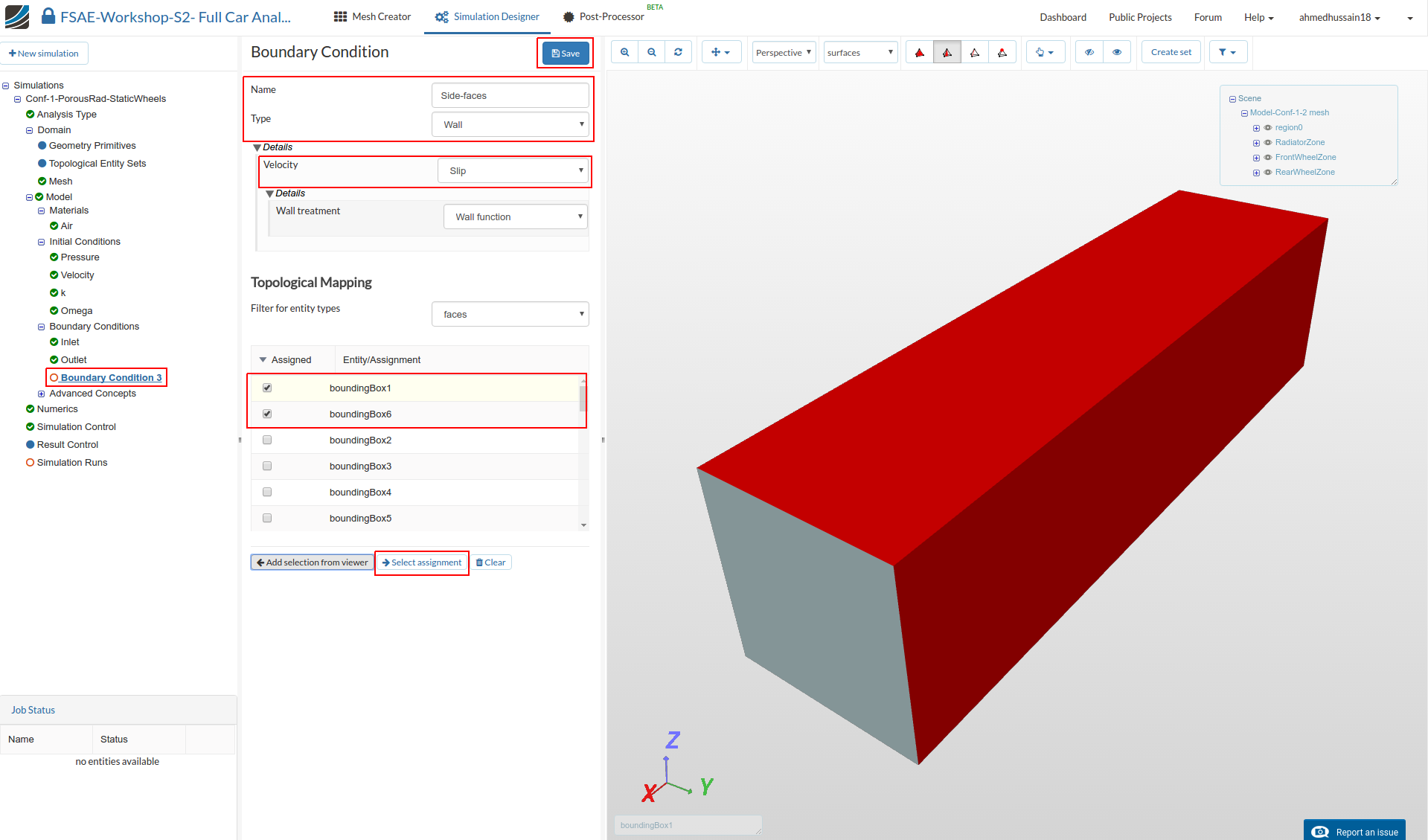Toggle visibility of RadiatorZone
Viewport: 1428px width, 840px height.
[1268, 142]
